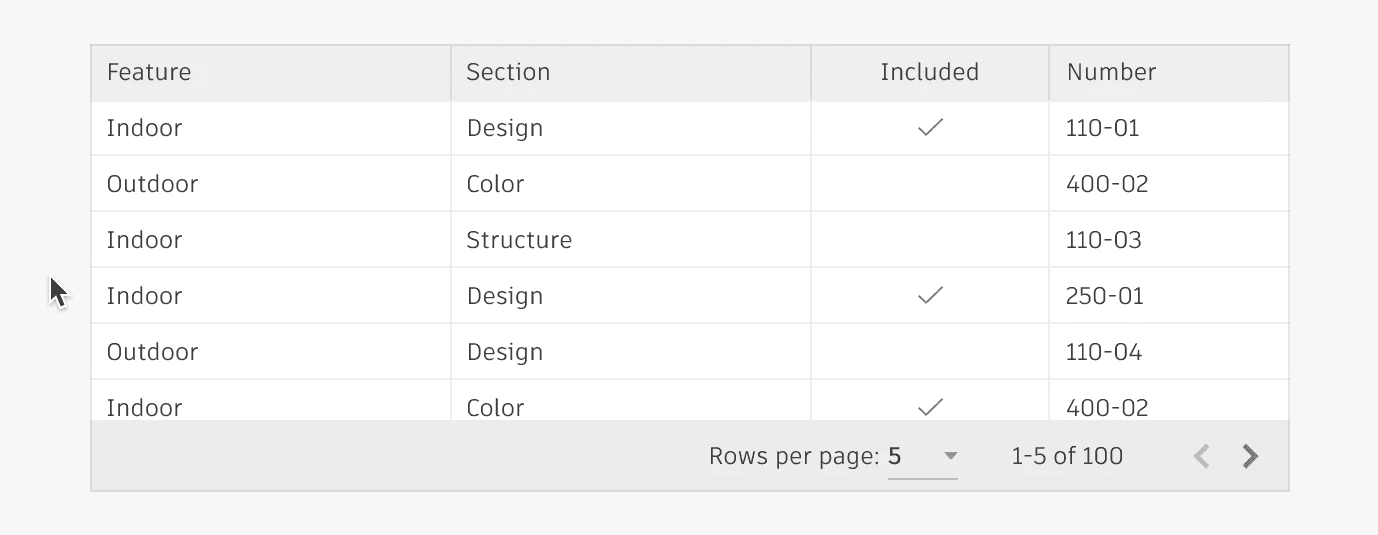Click the previous page arrow

[x=1202, y=457]
